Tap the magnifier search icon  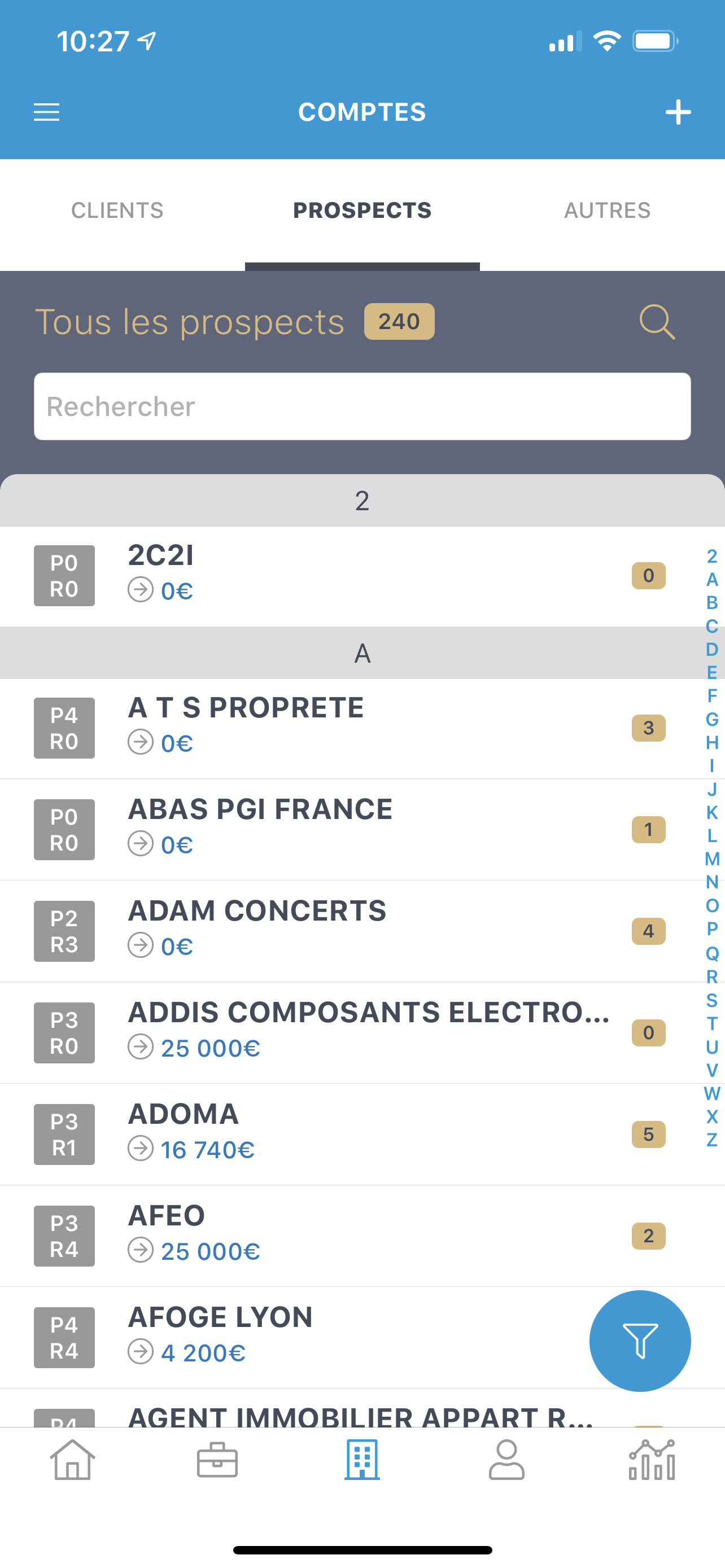tap(657, 321)
